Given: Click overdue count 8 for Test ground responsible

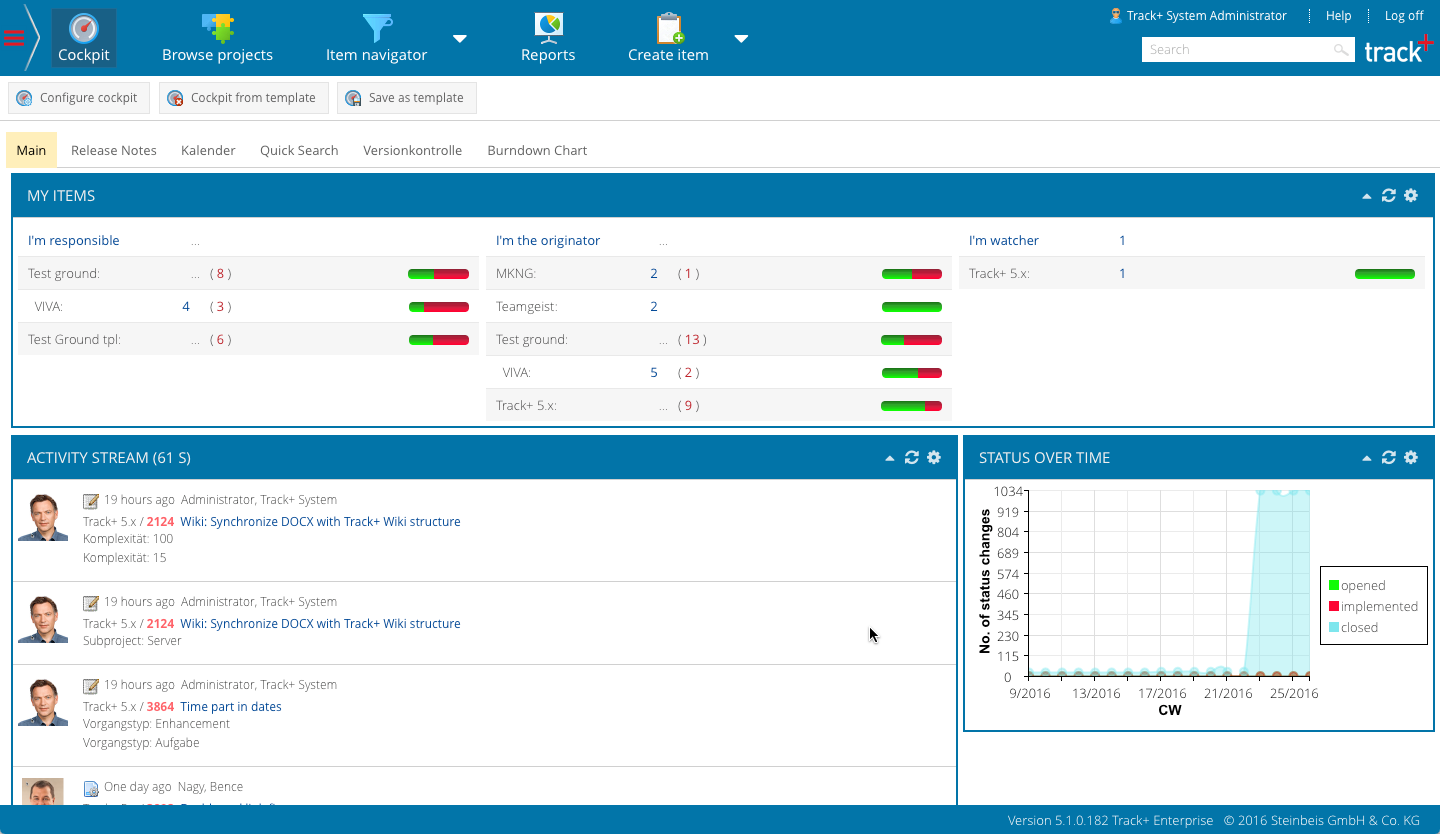Looking at the screenshot, I should coord(220,274).
